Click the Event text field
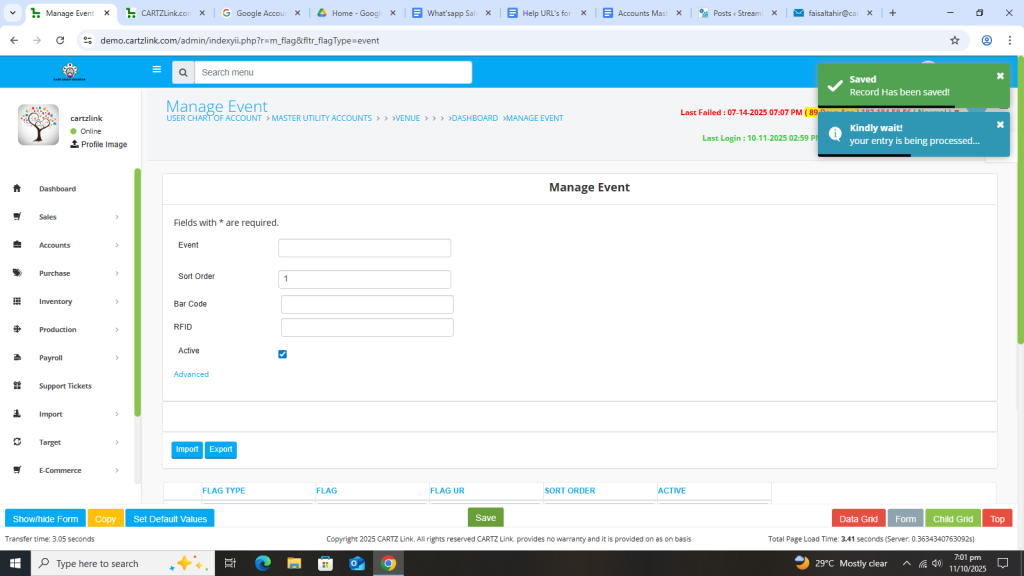The image size is (1024, 576). click(x=364, y=248)
